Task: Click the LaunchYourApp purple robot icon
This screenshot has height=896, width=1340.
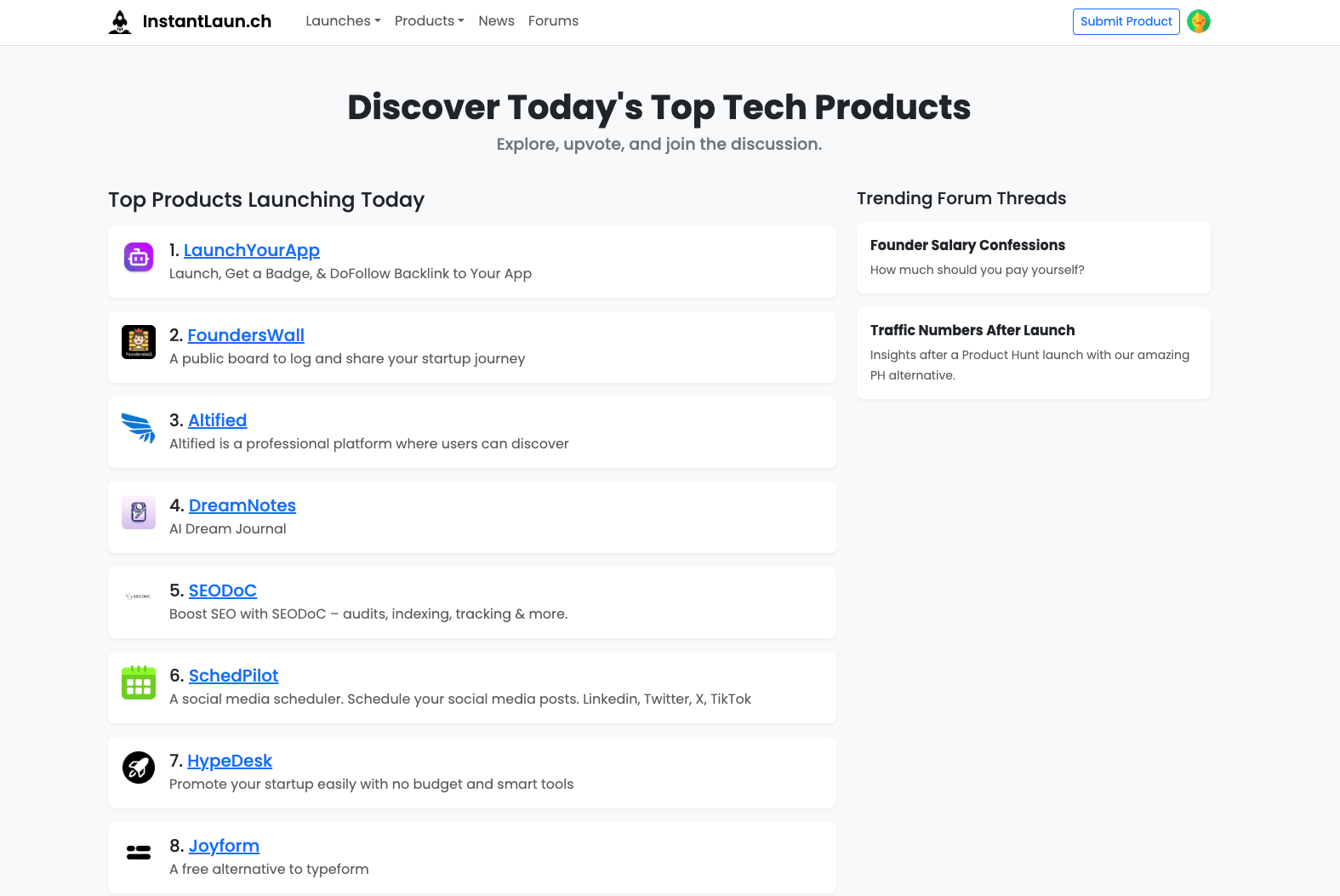Action: (139, 257)
